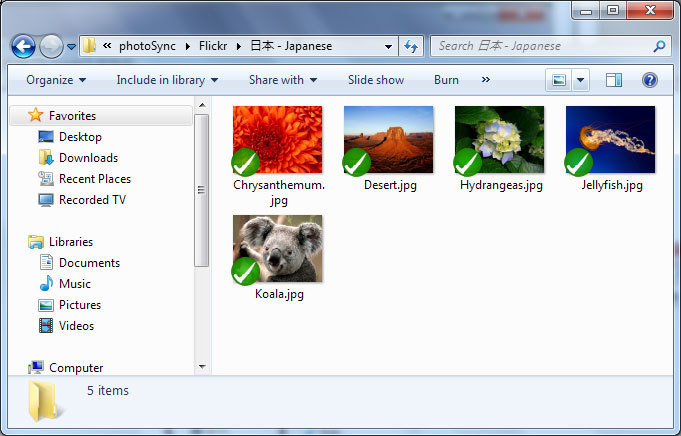This screenshot has width=681, height=436.
Task: Click the greyed Forward arrow button
Action: [51, 46]
